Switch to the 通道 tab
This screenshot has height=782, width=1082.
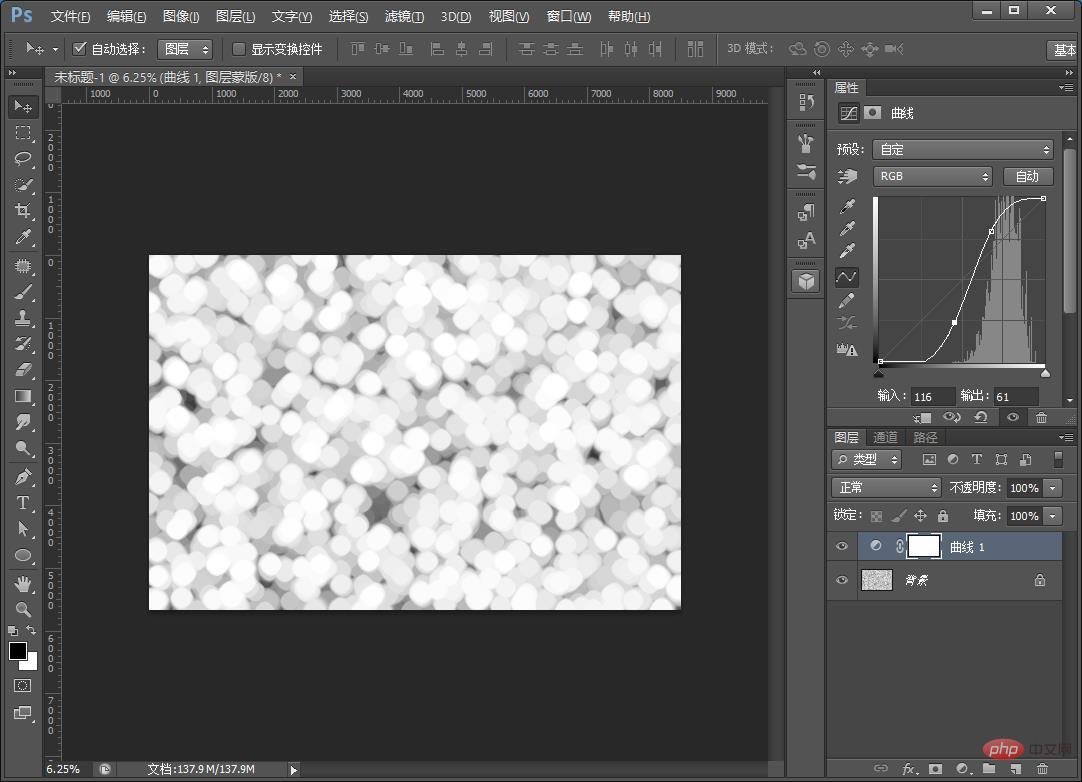885,437
